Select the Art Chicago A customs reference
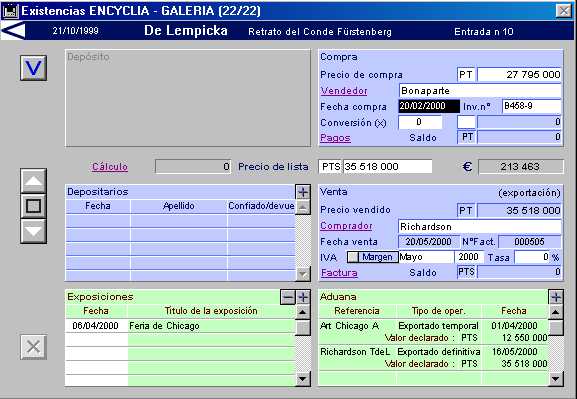577x399 pixels. 349,326
